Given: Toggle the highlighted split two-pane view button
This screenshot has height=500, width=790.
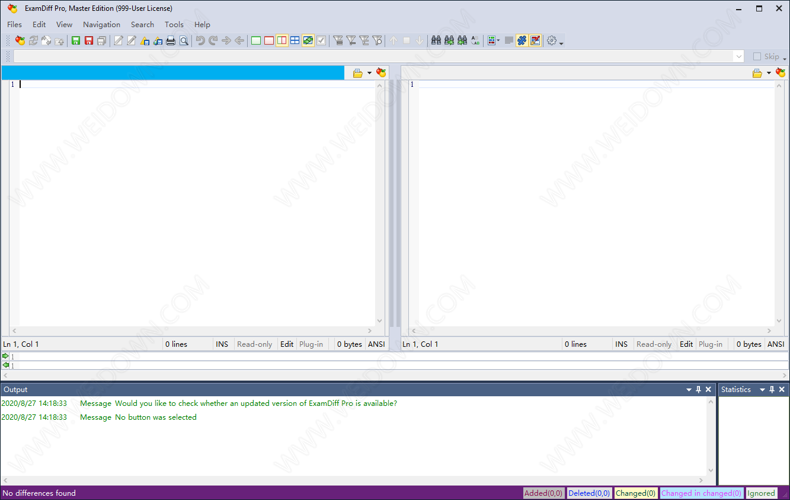Looking at the screenshot, I should [282, 41].
